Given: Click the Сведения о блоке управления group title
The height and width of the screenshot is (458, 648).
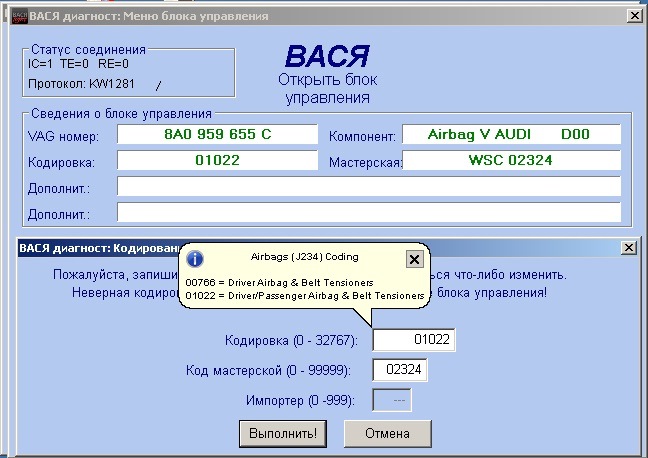Looking at the screenshot, I should coord(122,114).
